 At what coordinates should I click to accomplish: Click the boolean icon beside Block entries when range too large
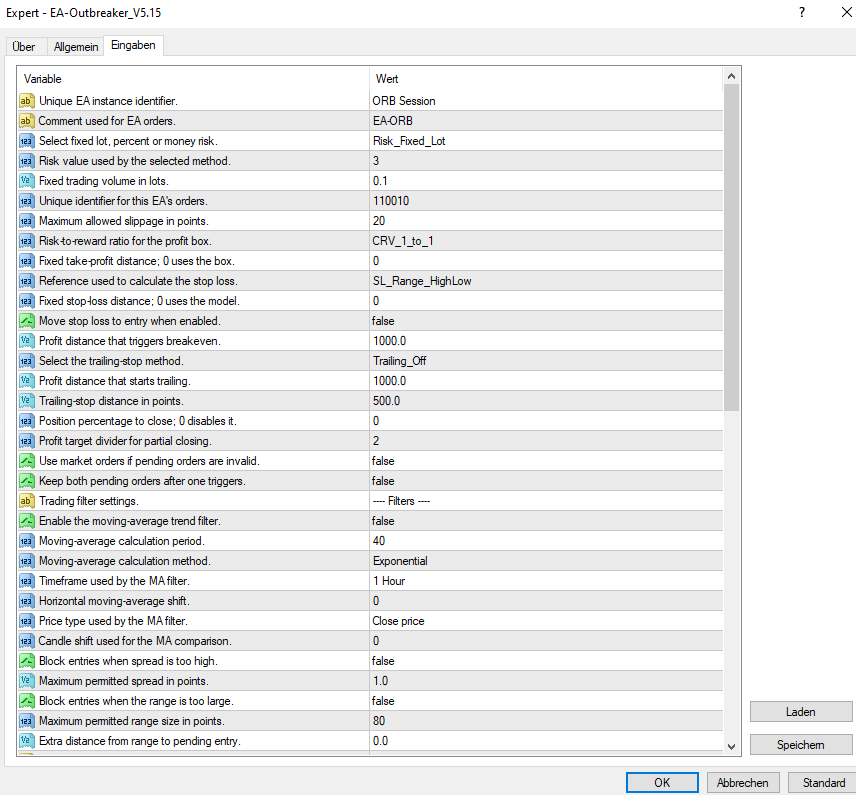pyautogui.click(x=27, y=701)
